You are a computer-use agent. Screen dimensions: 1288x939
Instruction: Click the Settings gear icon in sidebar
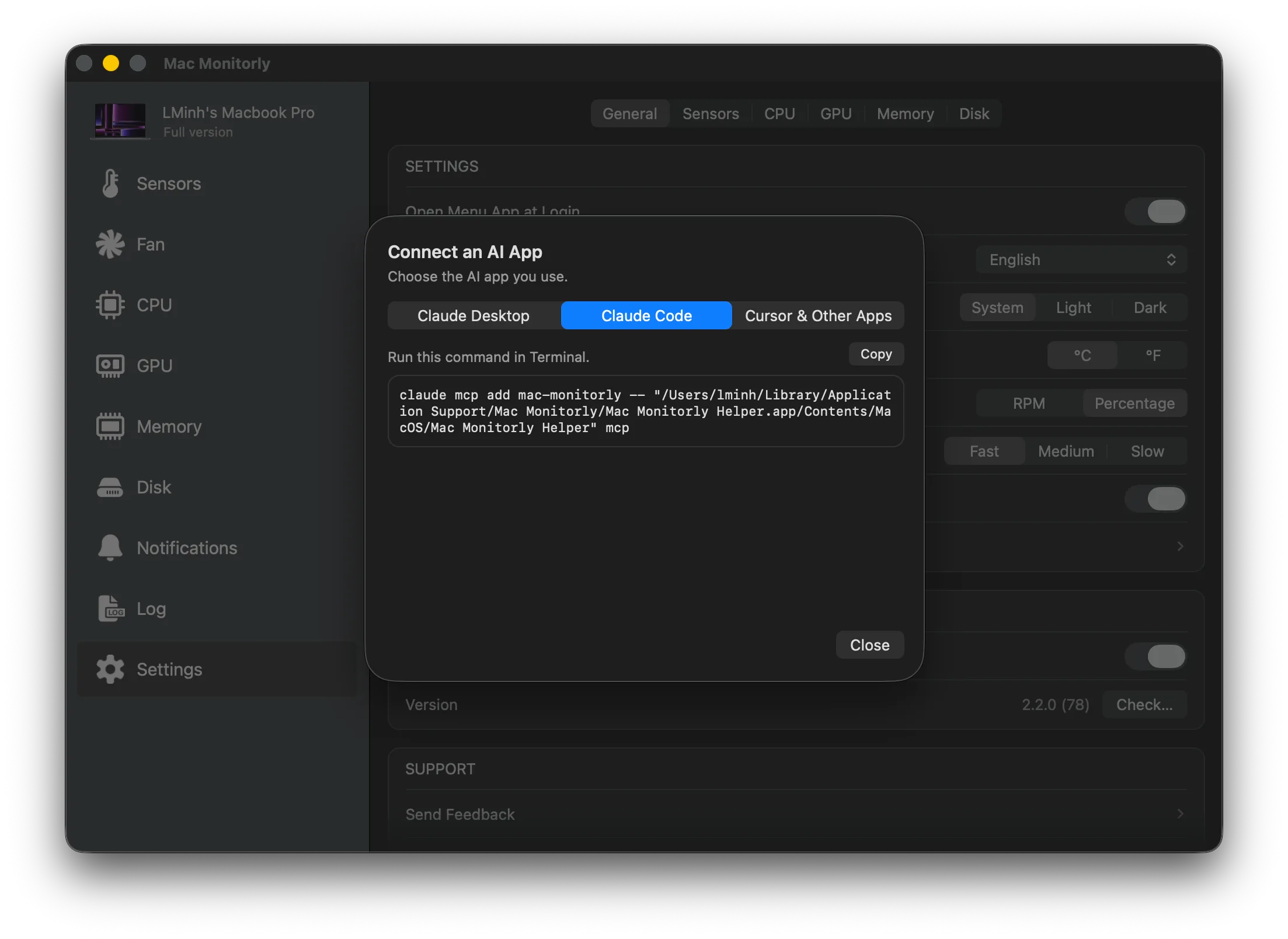tap(110, 669)
